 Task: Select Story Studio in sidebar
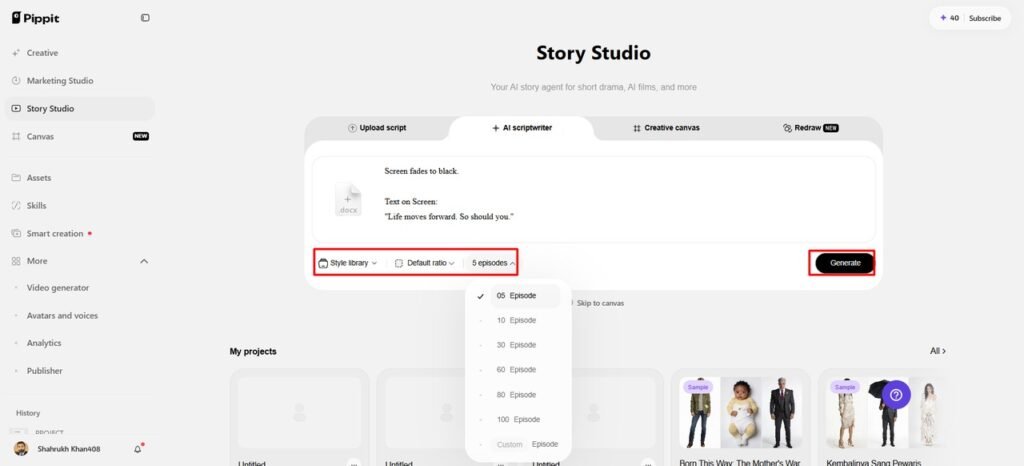pos(80,108)
